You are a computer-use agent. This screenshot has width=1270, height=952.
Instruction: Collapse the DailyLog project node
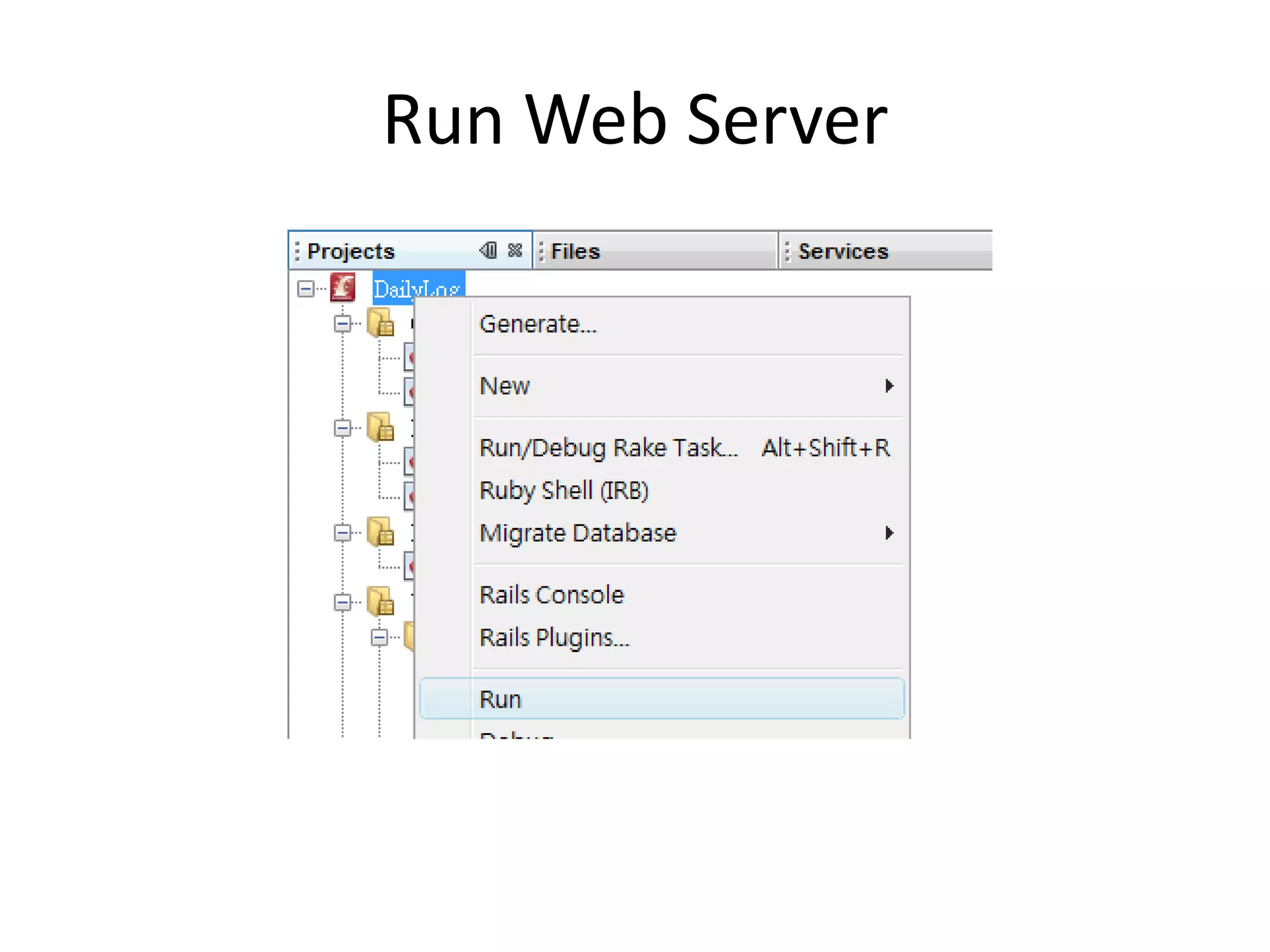coord(306,289)
